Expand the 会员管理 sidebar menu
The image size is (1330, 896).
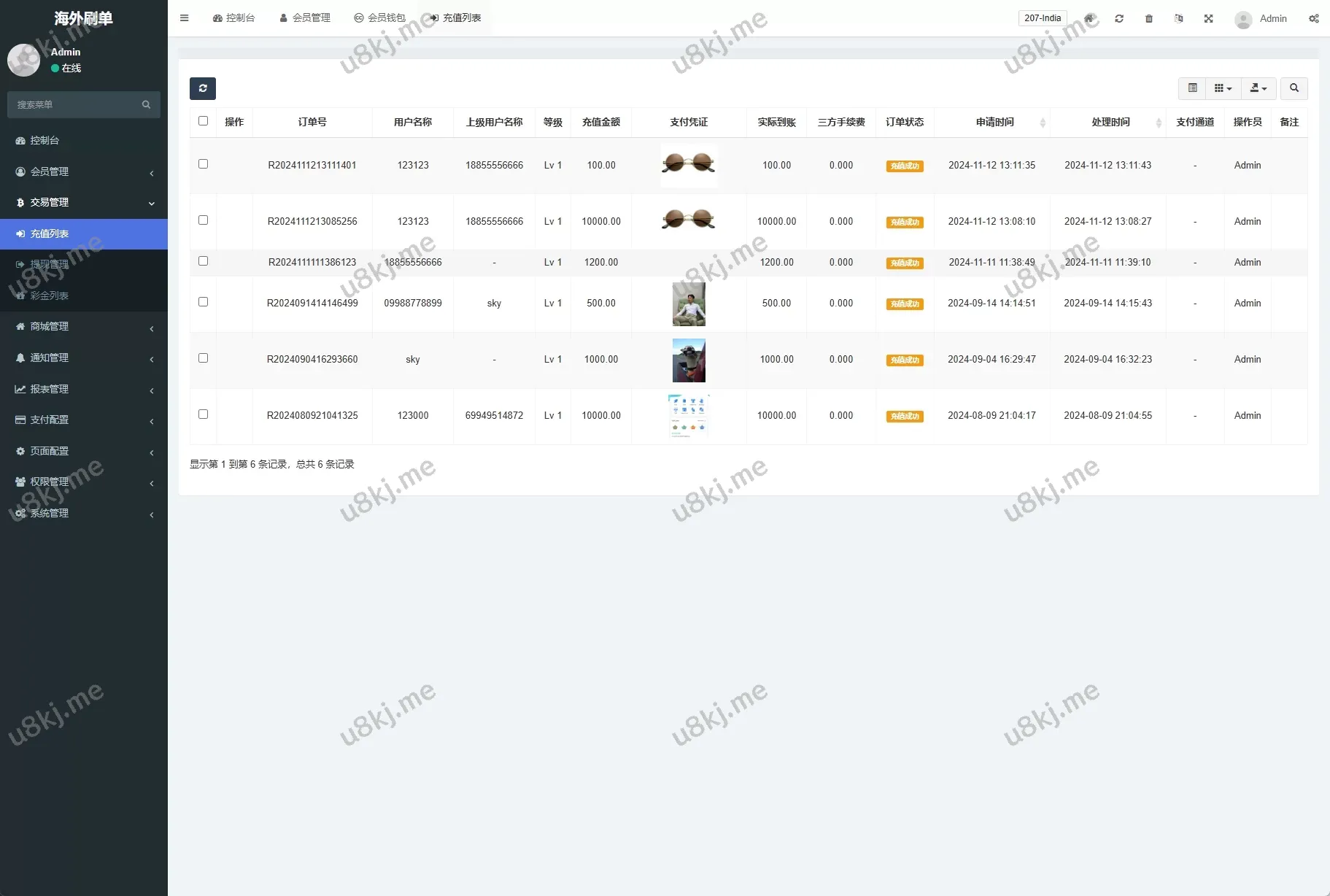pyautogui.click(x=84, y=171)
